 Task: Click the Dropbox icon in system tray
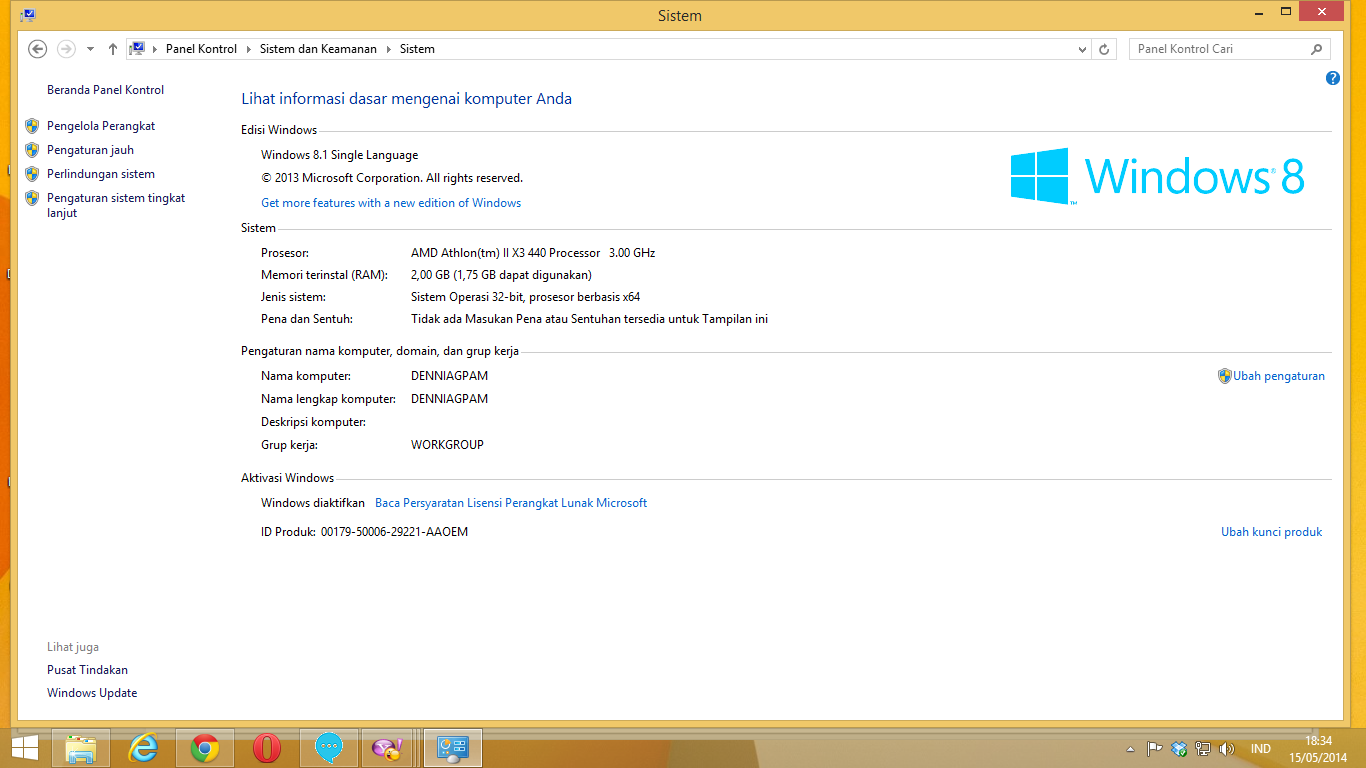pyautogui.click(x=1179, y=748)
